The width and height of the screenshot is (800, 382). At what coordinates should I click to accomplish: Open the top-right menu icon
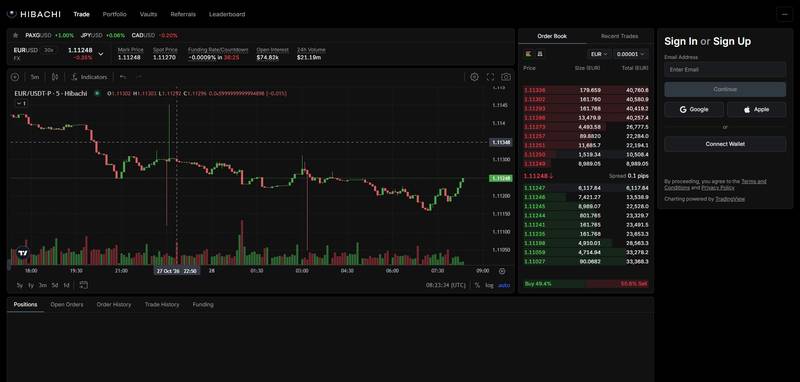785,14
